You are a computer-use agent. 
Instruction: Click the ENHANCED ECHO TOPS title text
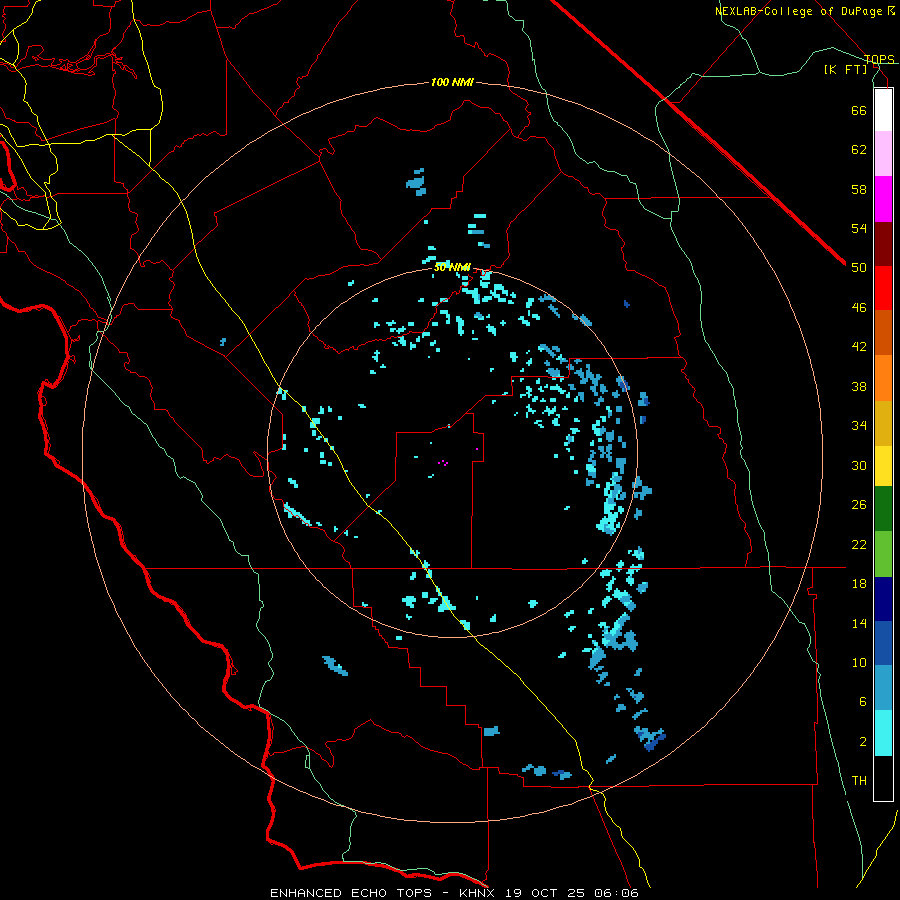[351, 893]
